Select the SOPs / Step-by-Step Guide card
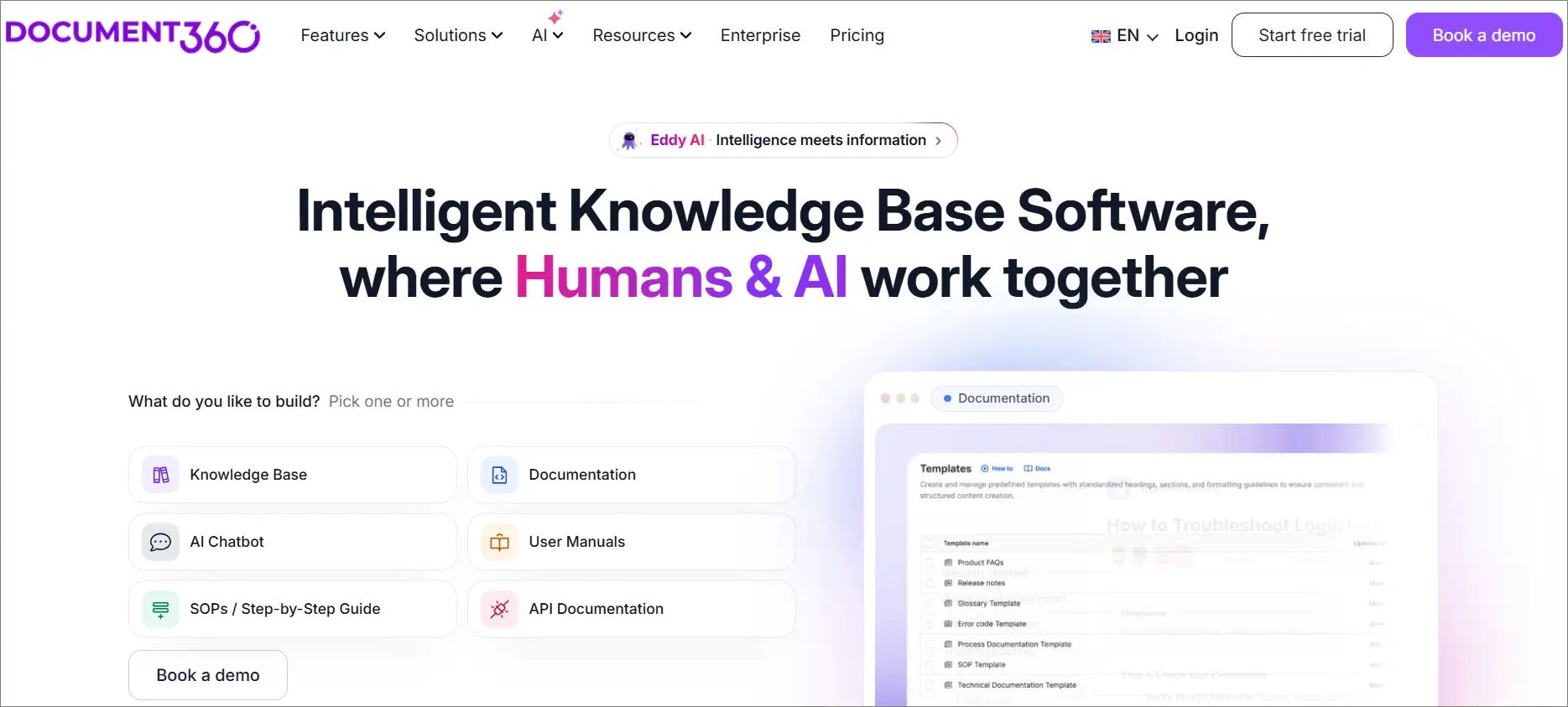1568x707 pixels. [x=293, y=609]
